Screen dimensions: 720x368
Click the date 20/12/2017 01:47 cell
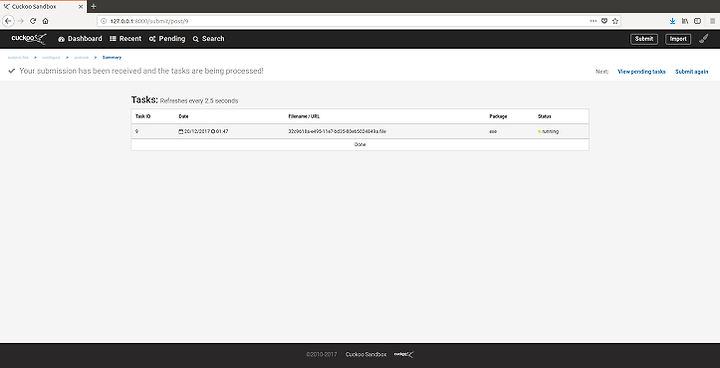[203, 131]
